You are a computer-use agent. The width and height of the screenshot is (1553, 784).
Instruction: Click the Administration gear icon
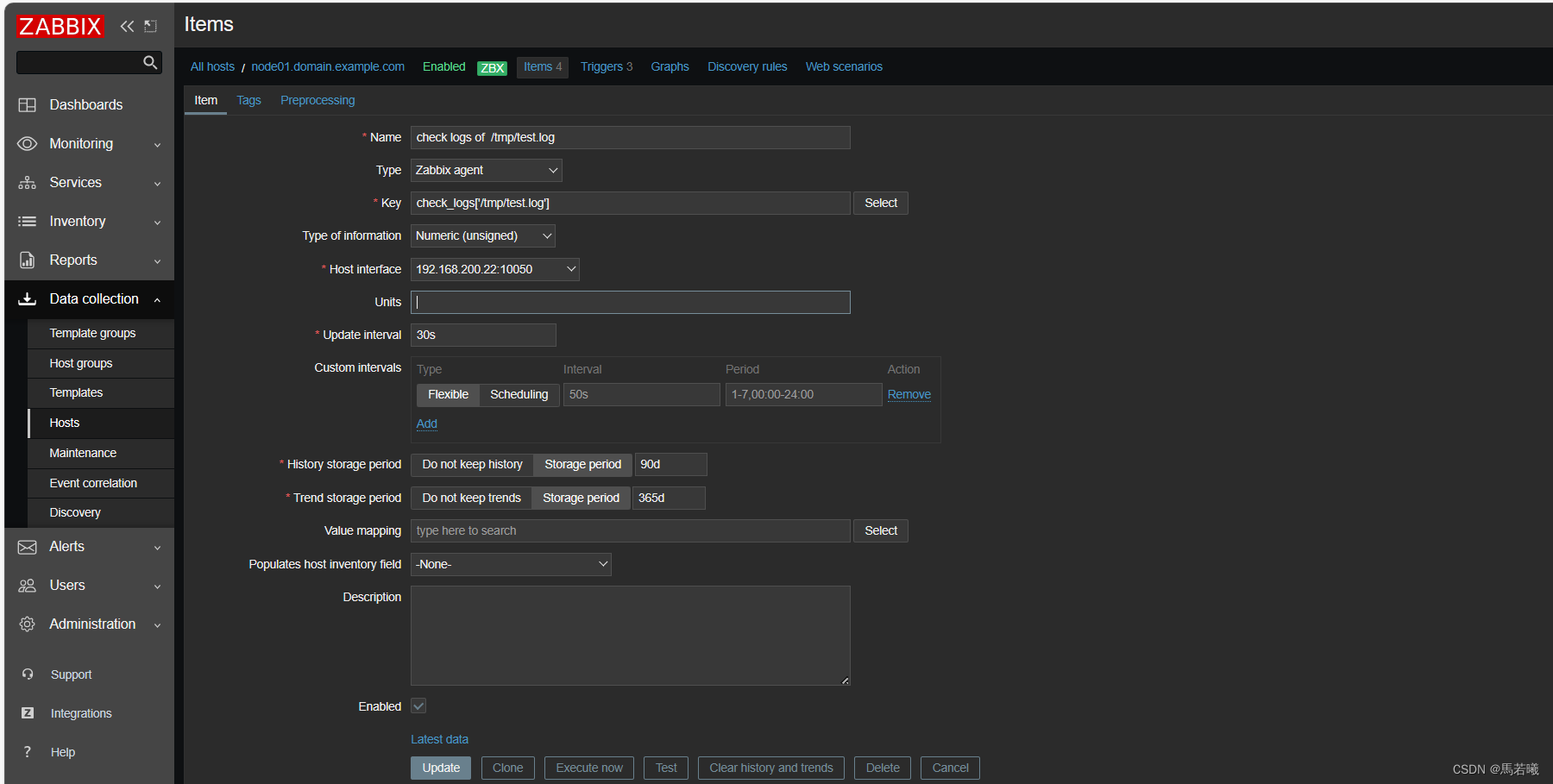pyautogui.click(x=28, y=624)
